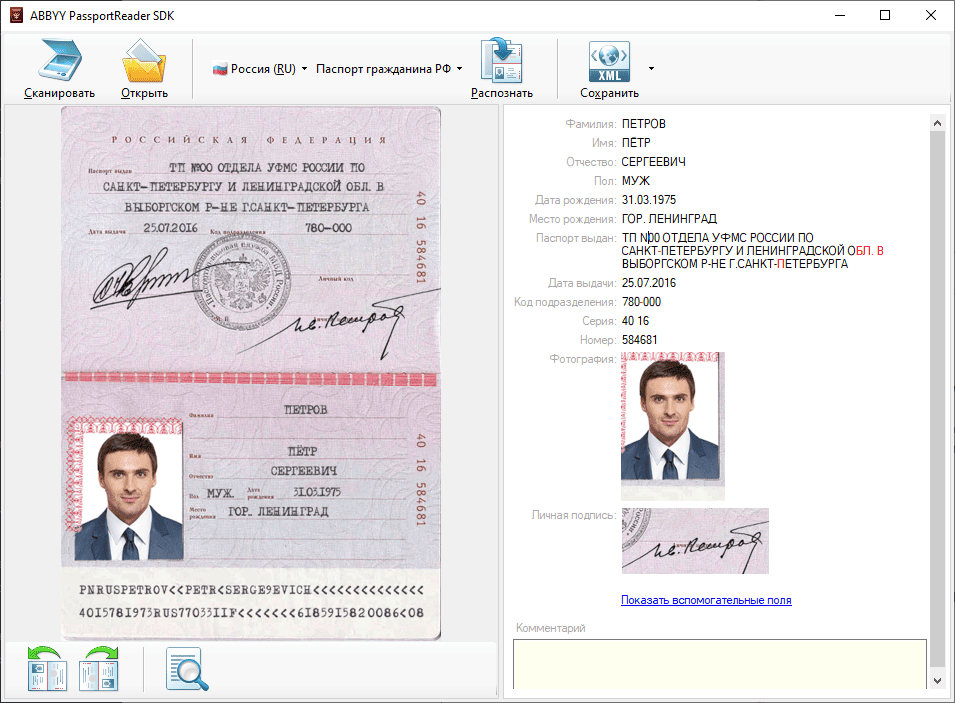
Task: Select the Фамилия value ПЕТРОВ
Action: (x=643, y=124)
